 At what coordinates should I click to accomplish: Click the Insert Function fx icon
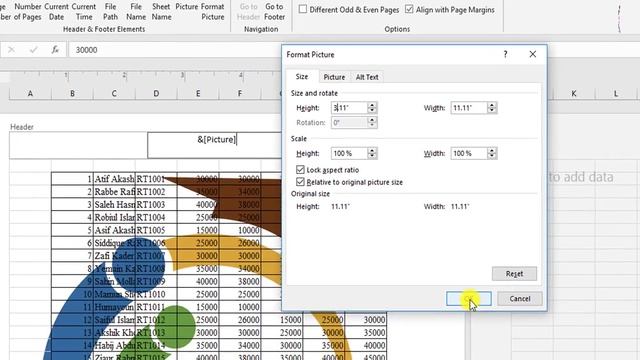click(x=55, y=50)
